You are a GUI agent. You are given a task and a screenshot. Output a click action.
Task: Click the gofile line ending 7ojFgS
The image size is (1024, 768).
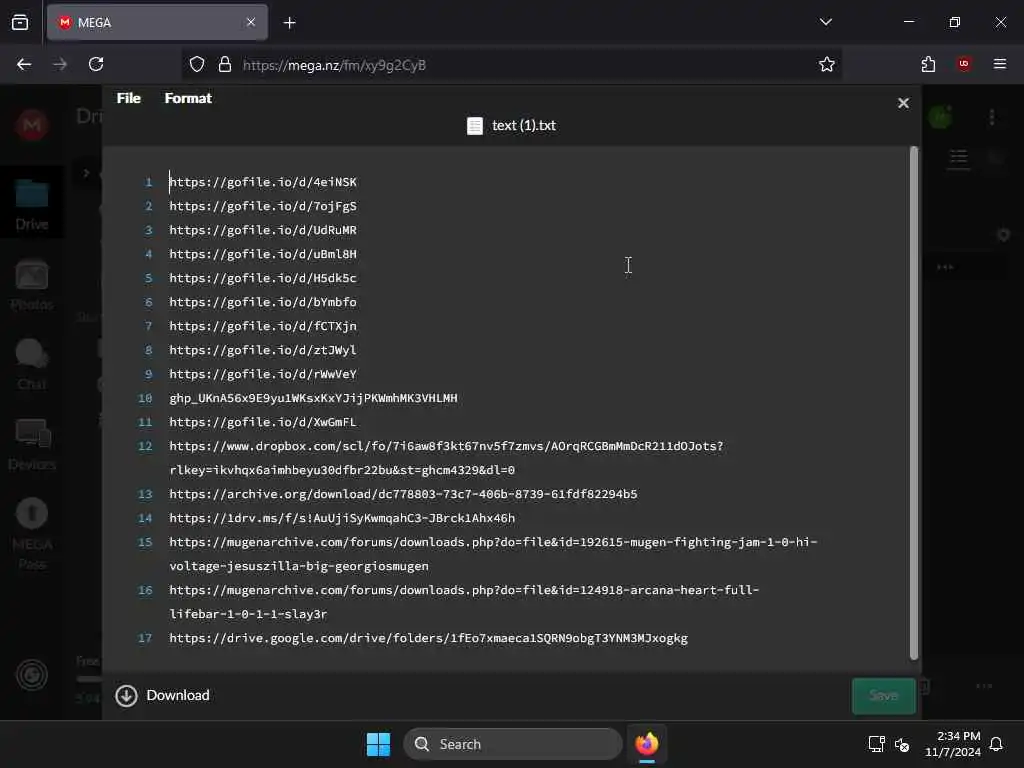coord(263,206)
